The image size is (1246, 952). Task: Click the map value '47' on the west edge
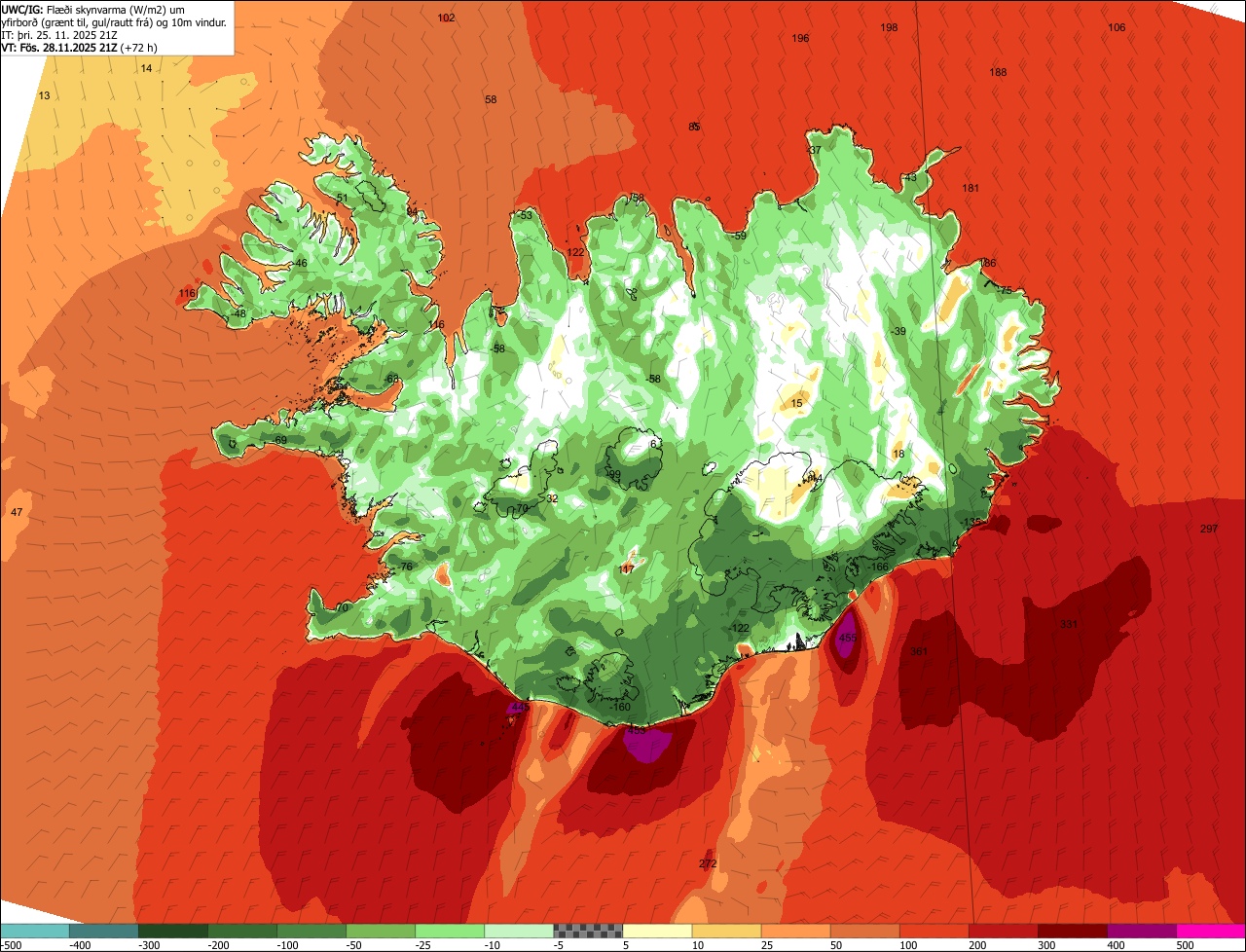[17, 512]
